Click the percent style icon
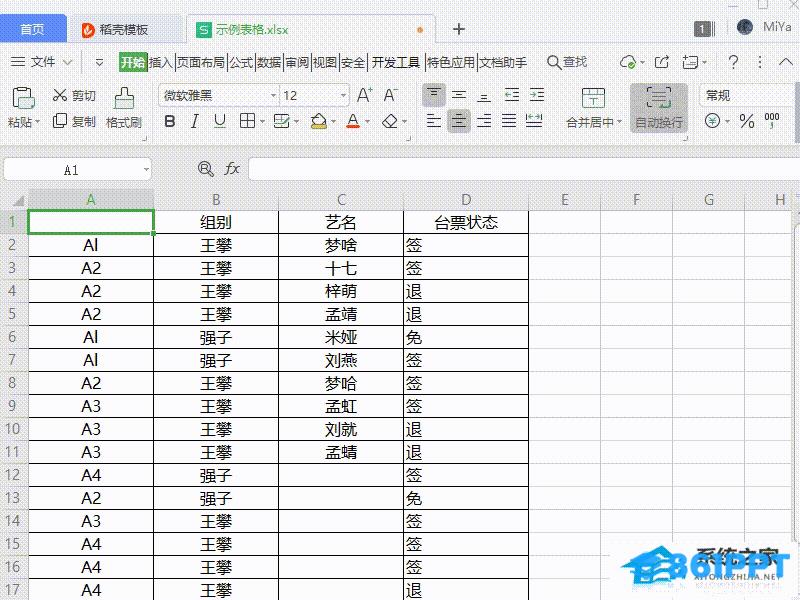 click(x=747, y=121)
